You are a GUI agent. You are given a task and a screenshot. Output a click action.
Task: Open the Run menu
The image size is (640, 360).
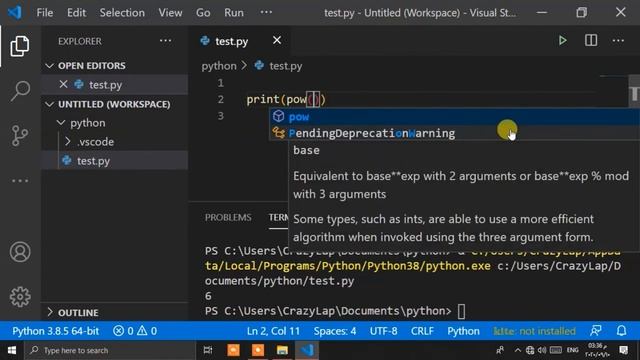[x=233, y=13]
